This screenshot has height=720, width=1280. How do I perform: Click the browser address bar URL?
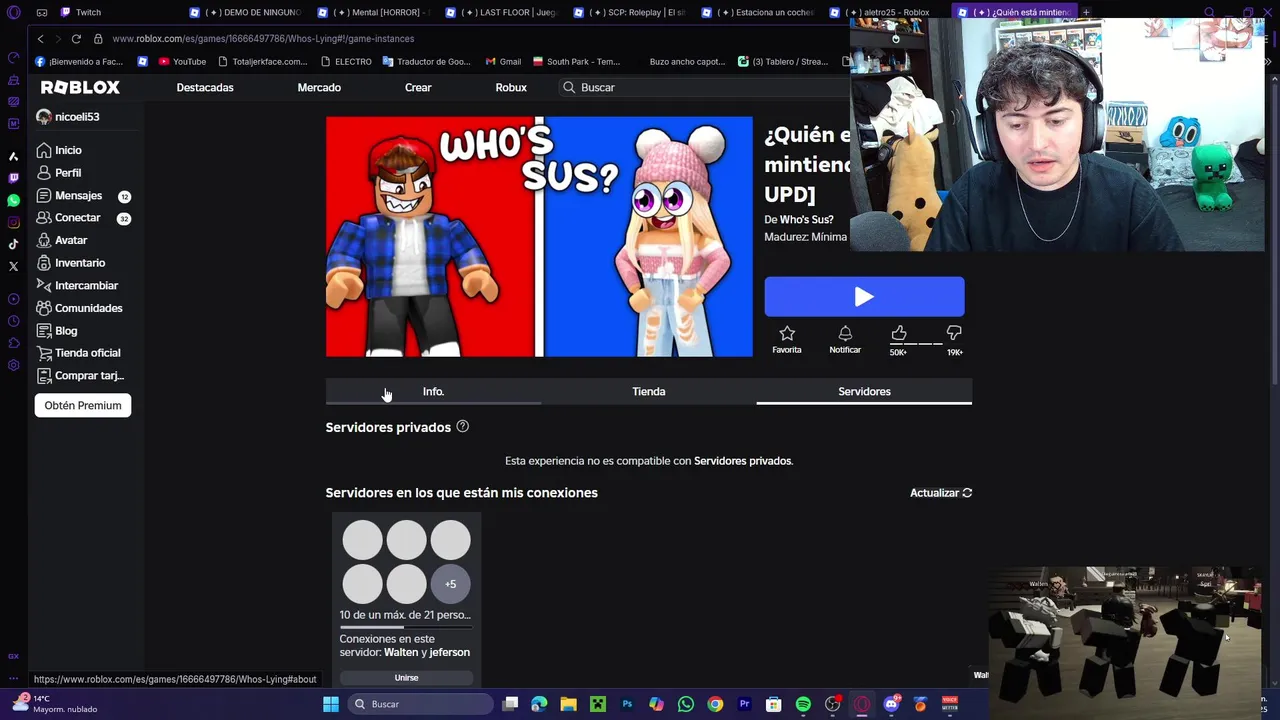(x=263, y=38)
